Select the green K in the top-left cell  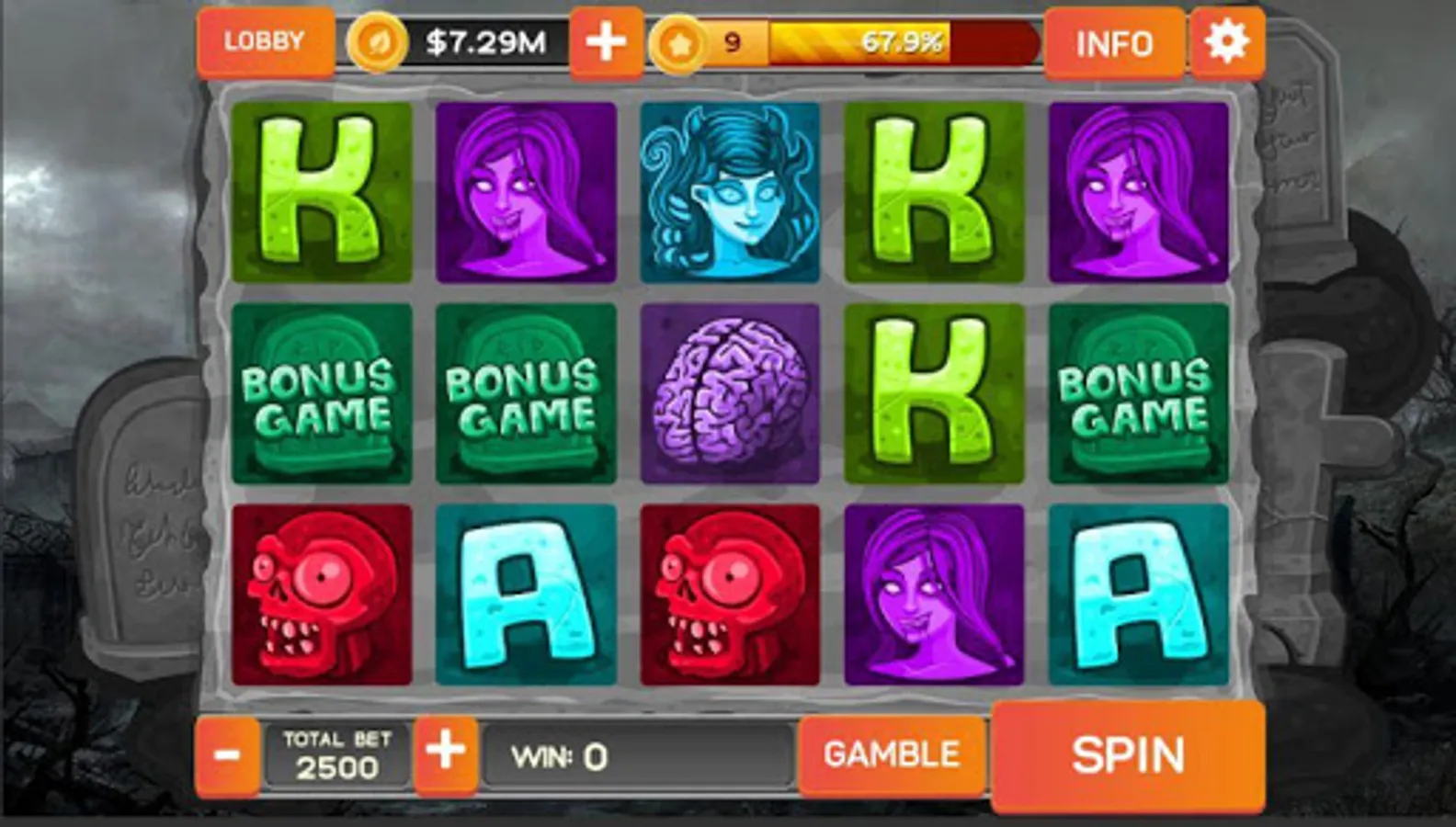322,192
